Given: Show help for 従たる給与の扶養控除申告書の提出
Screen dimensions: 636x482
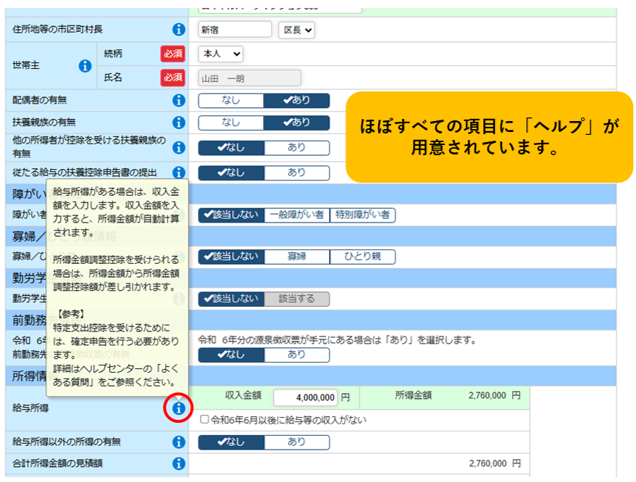Looking at the screenshot, I should pos(178,173).
